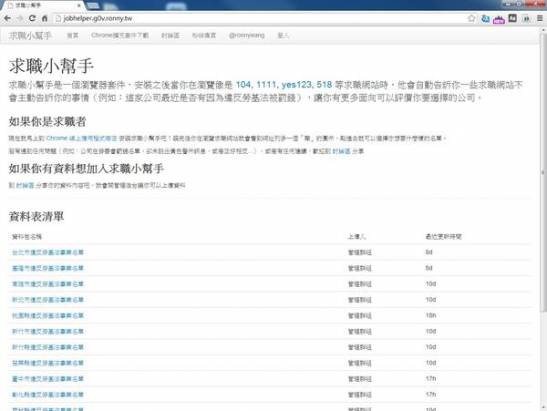Follow the yes123 link in the description
Image resolution: width=547 pixels, height=411 pixels.
(296, 85)
